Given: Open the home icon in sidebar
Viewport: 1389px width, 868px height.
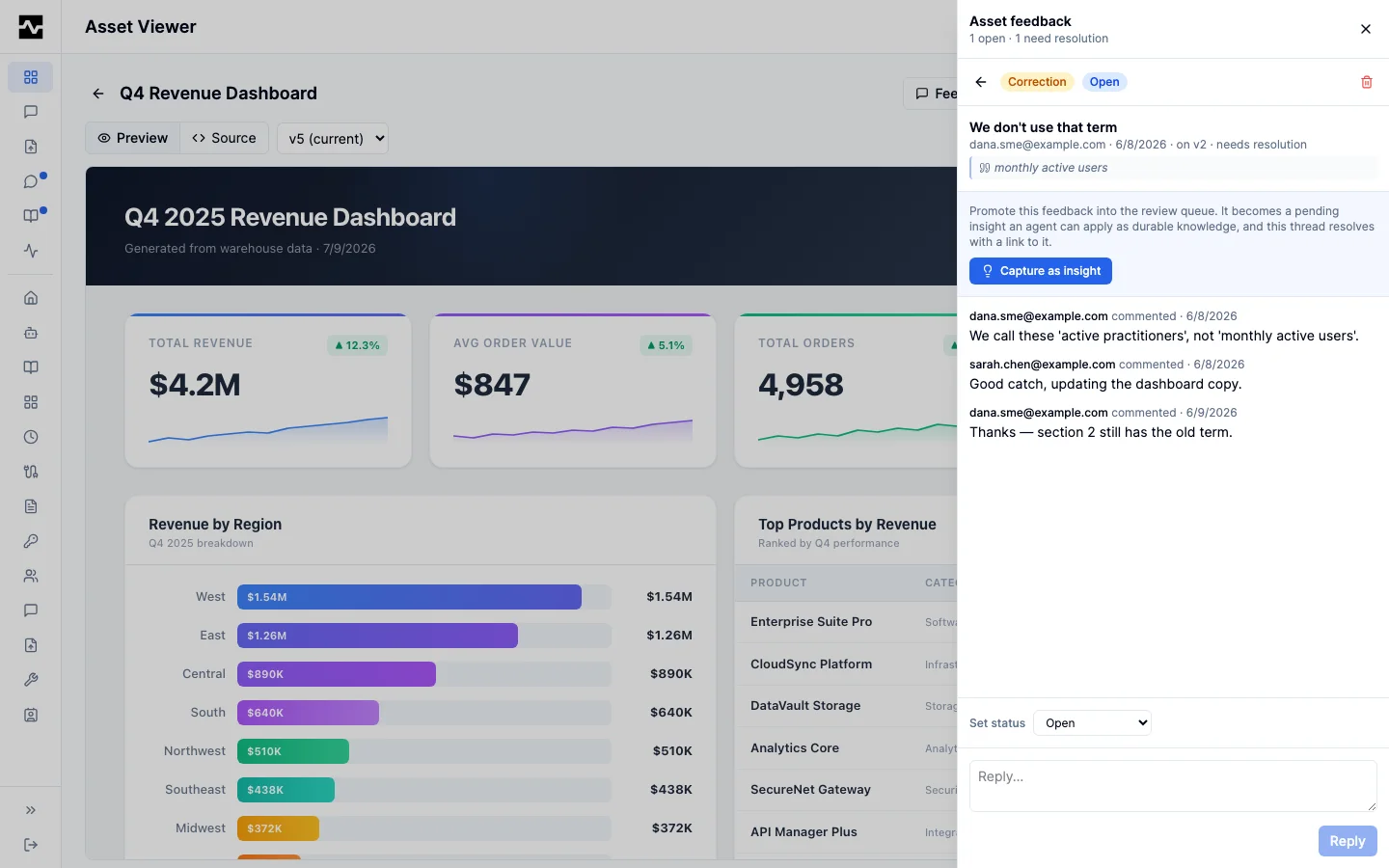Looking at the screenshot, I should point(31,298).
